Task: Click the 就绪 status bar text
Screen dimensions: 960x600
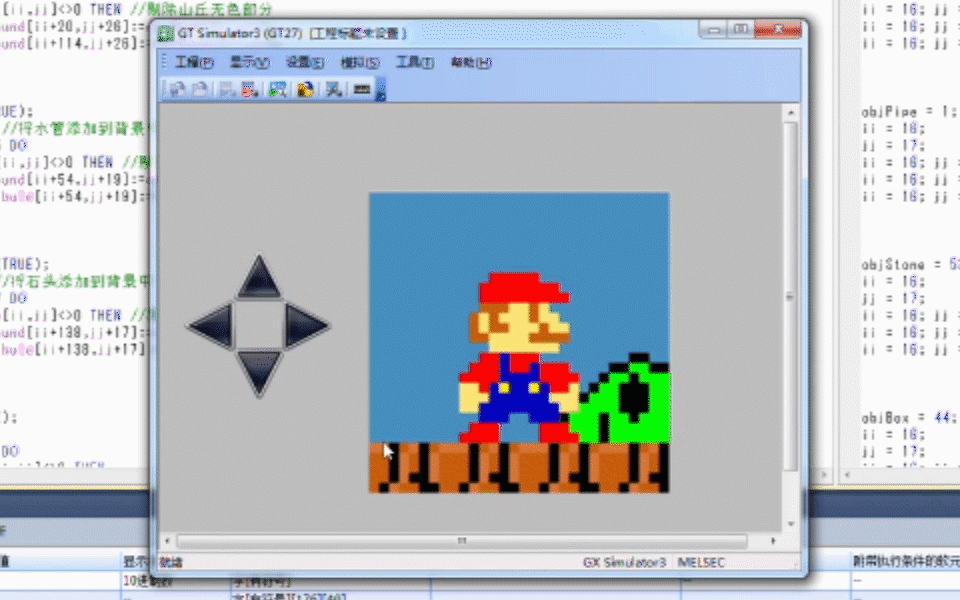Action: pos(171,562)
